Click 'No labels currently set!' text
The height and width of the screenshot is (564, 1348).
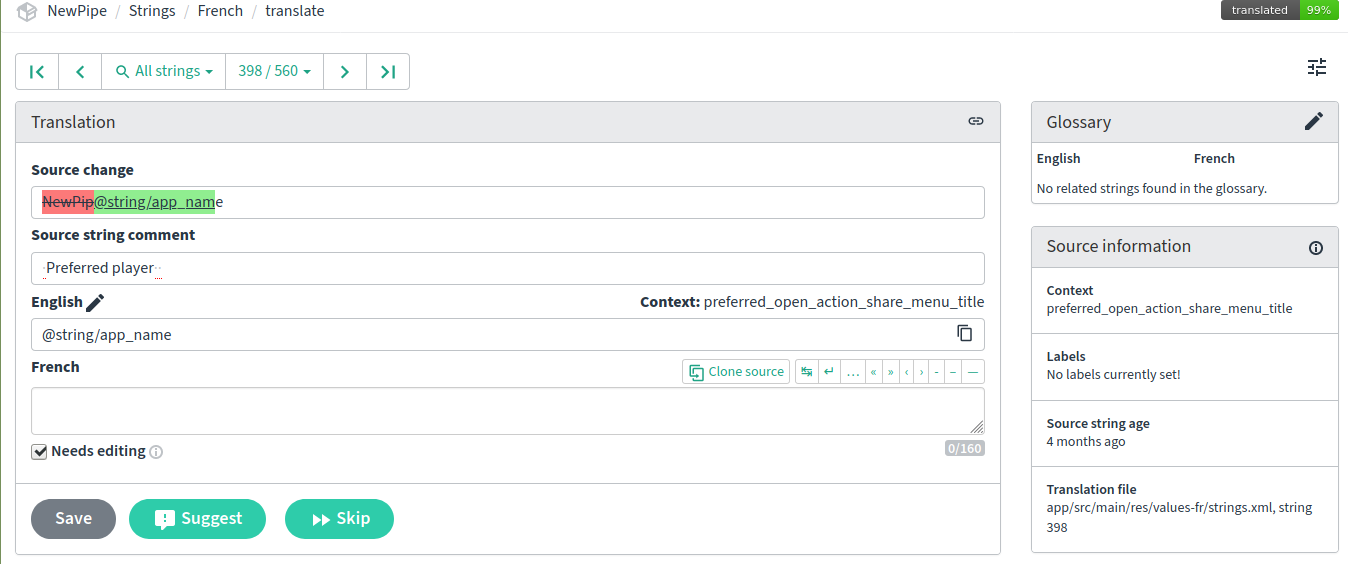pos(1114,374)
